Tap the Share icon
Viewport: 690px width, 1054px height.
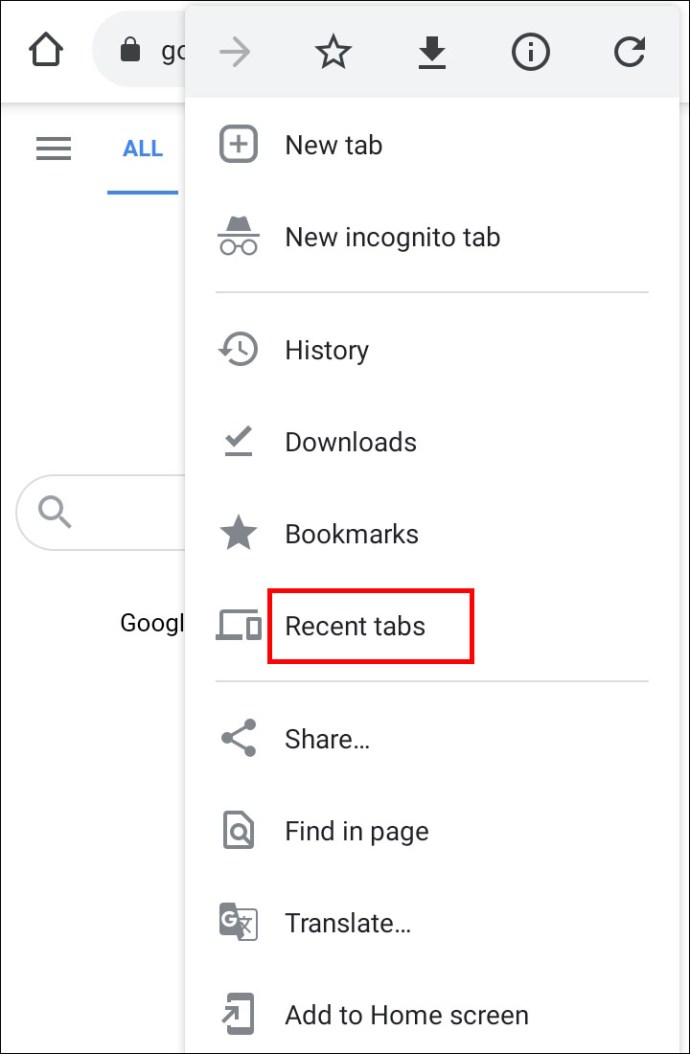click(x=238, y=738)
